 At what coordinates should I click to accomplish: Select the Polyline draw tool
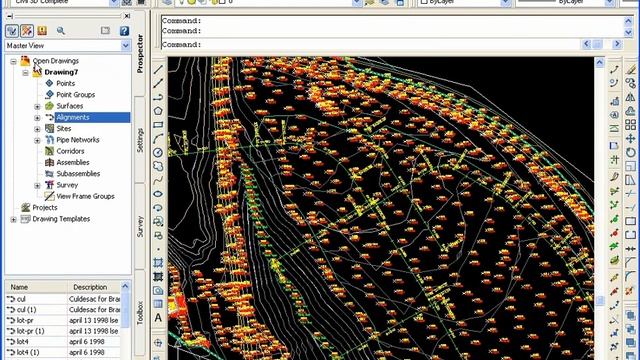tap(158, 97)
